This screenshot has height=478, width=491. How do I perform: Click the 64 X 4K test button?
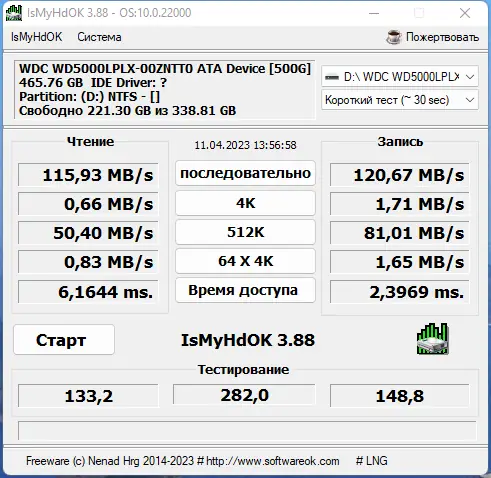coord(245,261)
